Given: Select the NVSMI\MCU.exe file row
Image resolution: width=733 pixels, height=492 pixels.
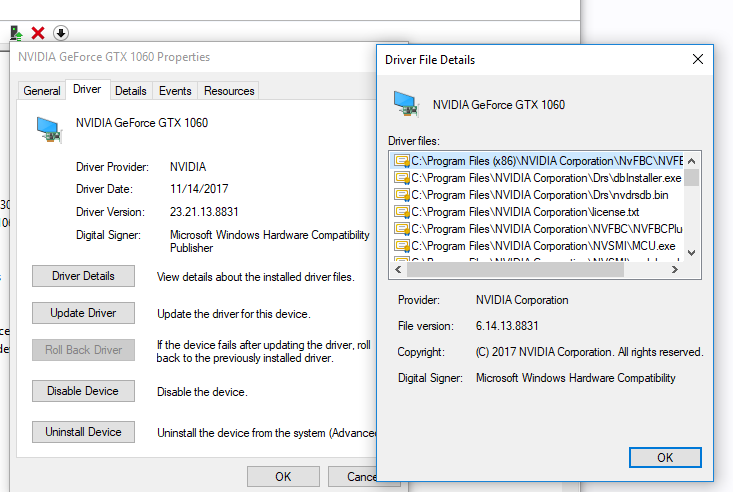Looking at the screenshot, I should coord(537,246).
